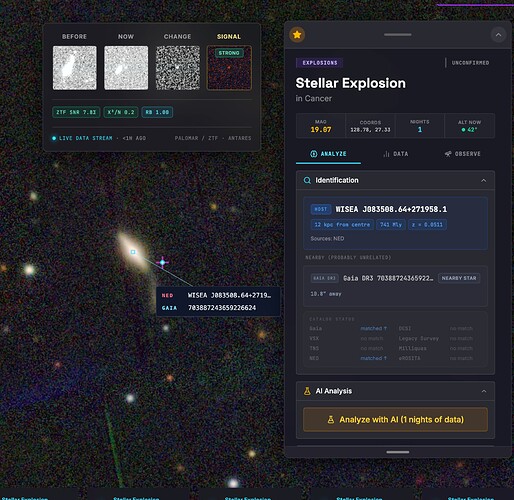Click the Nearby Star badge
This screenshot has height=500, width=514.
point(459,278)
